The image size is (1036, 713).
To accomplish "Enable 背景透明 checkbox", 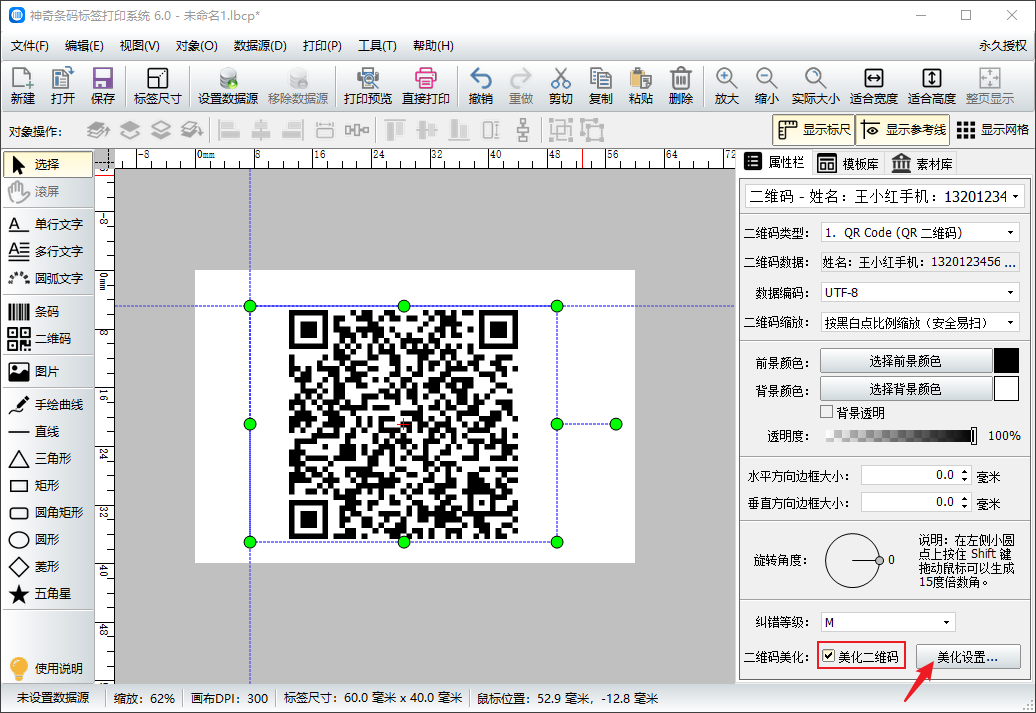I will point(826,412).
